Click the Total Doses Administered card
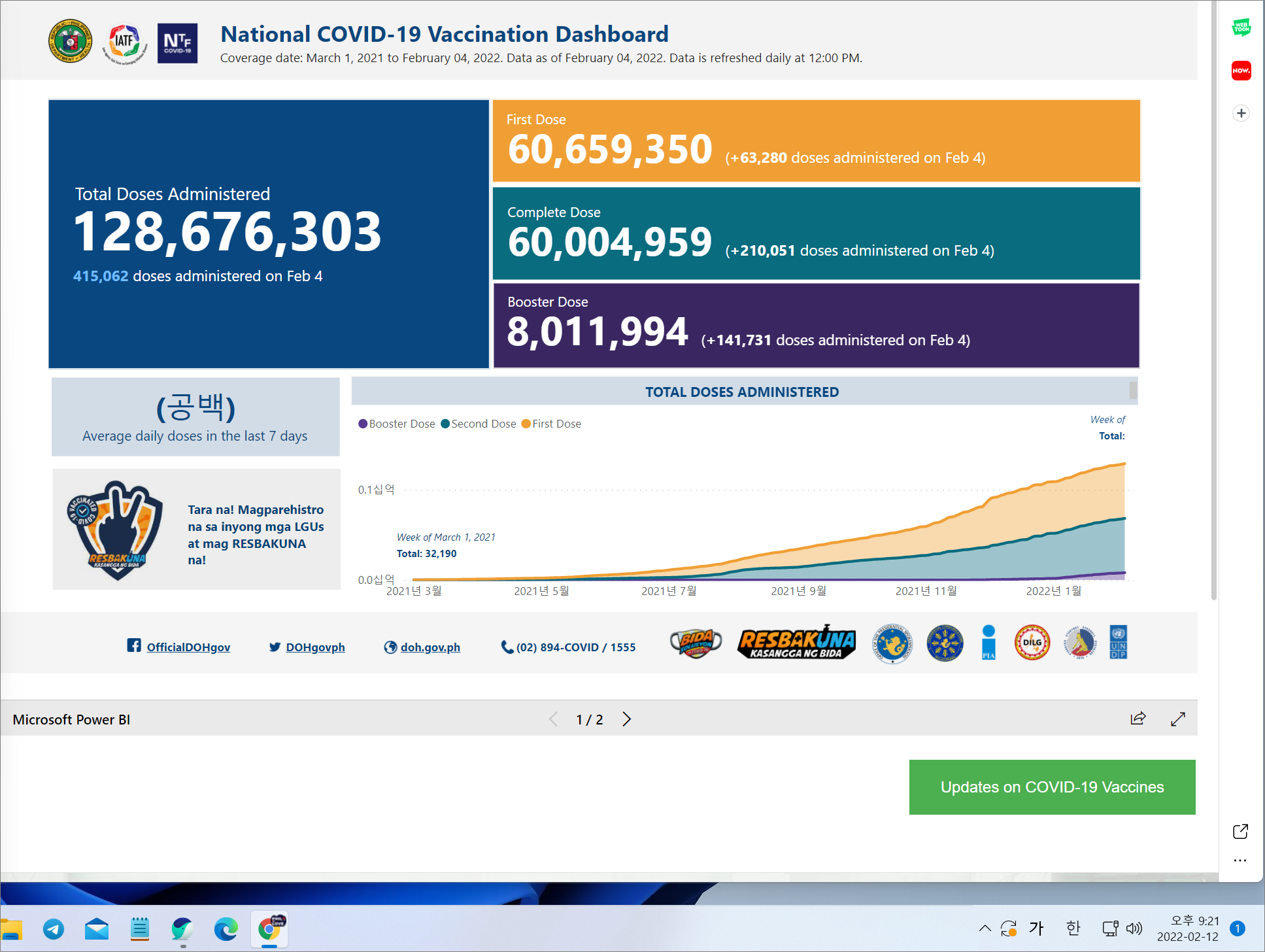 point(269,234)
